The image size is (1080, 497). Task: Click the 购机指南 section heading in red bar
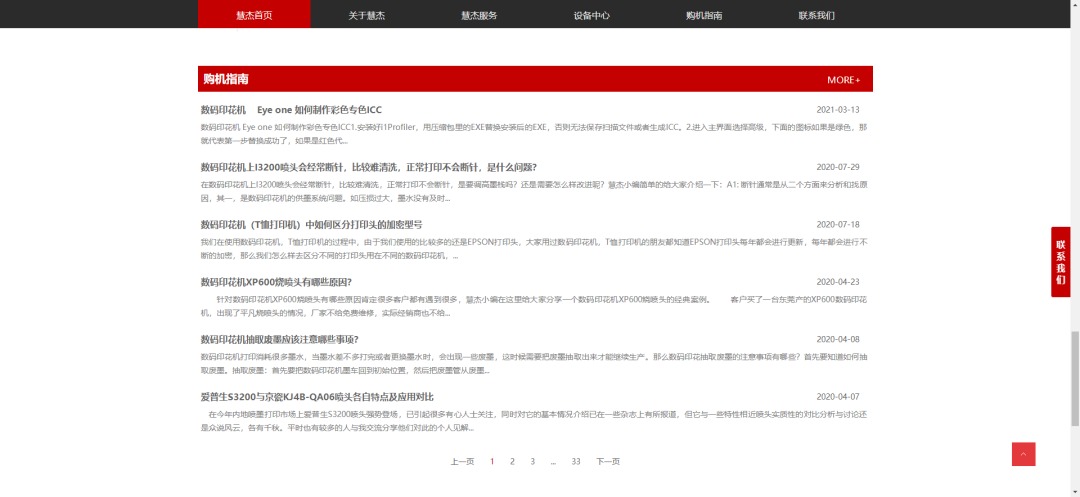[226, 79]
